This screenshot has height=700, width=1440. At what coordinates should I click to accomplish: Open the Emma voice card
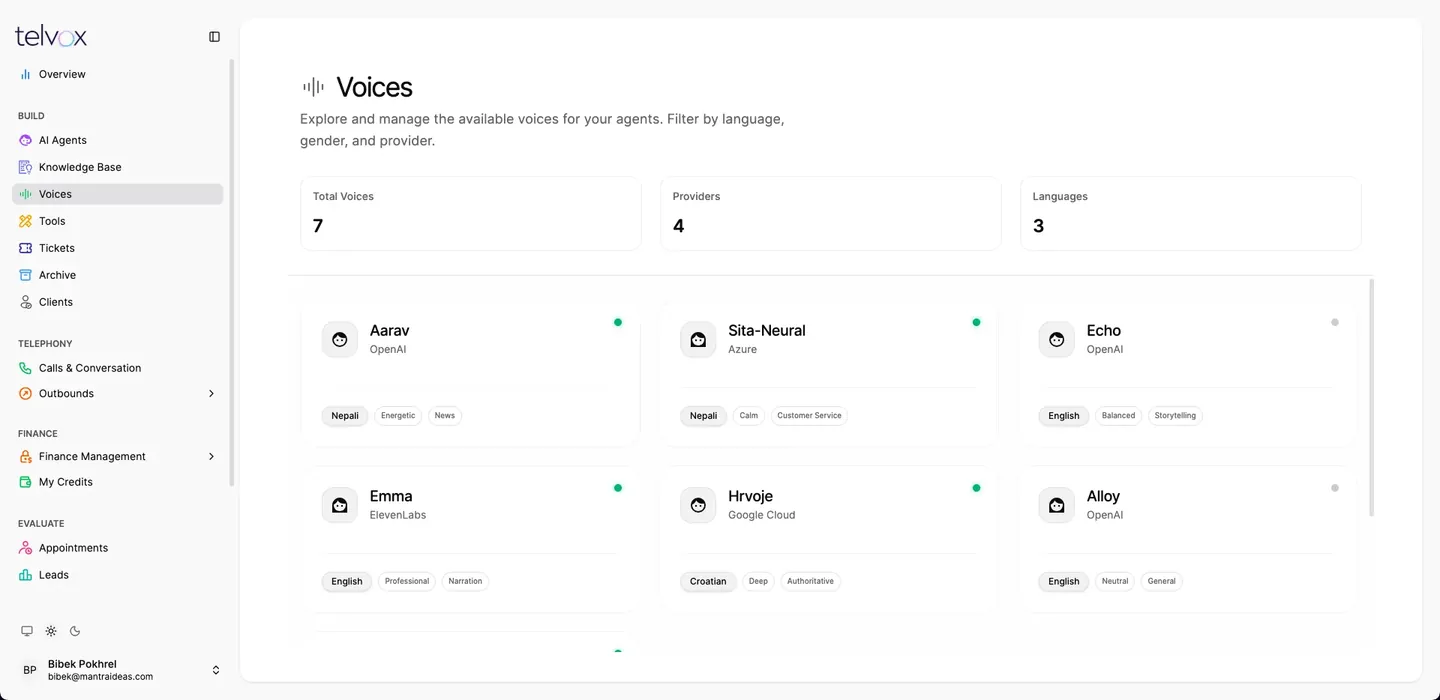point(470,541)
